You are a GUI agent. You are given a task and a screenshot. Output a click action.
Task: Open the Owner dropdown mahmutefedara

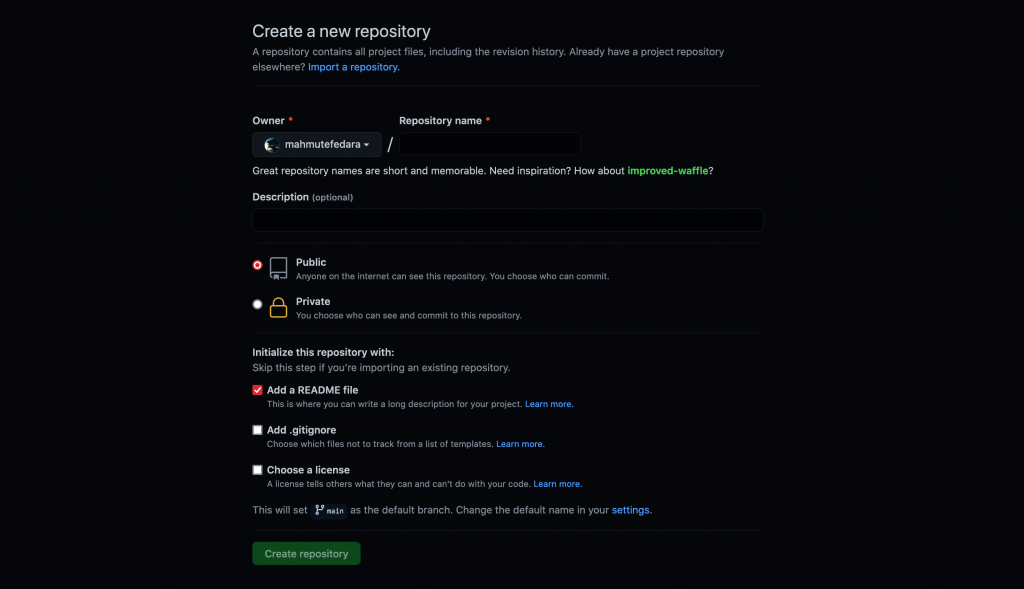click(x=317, y=144)
